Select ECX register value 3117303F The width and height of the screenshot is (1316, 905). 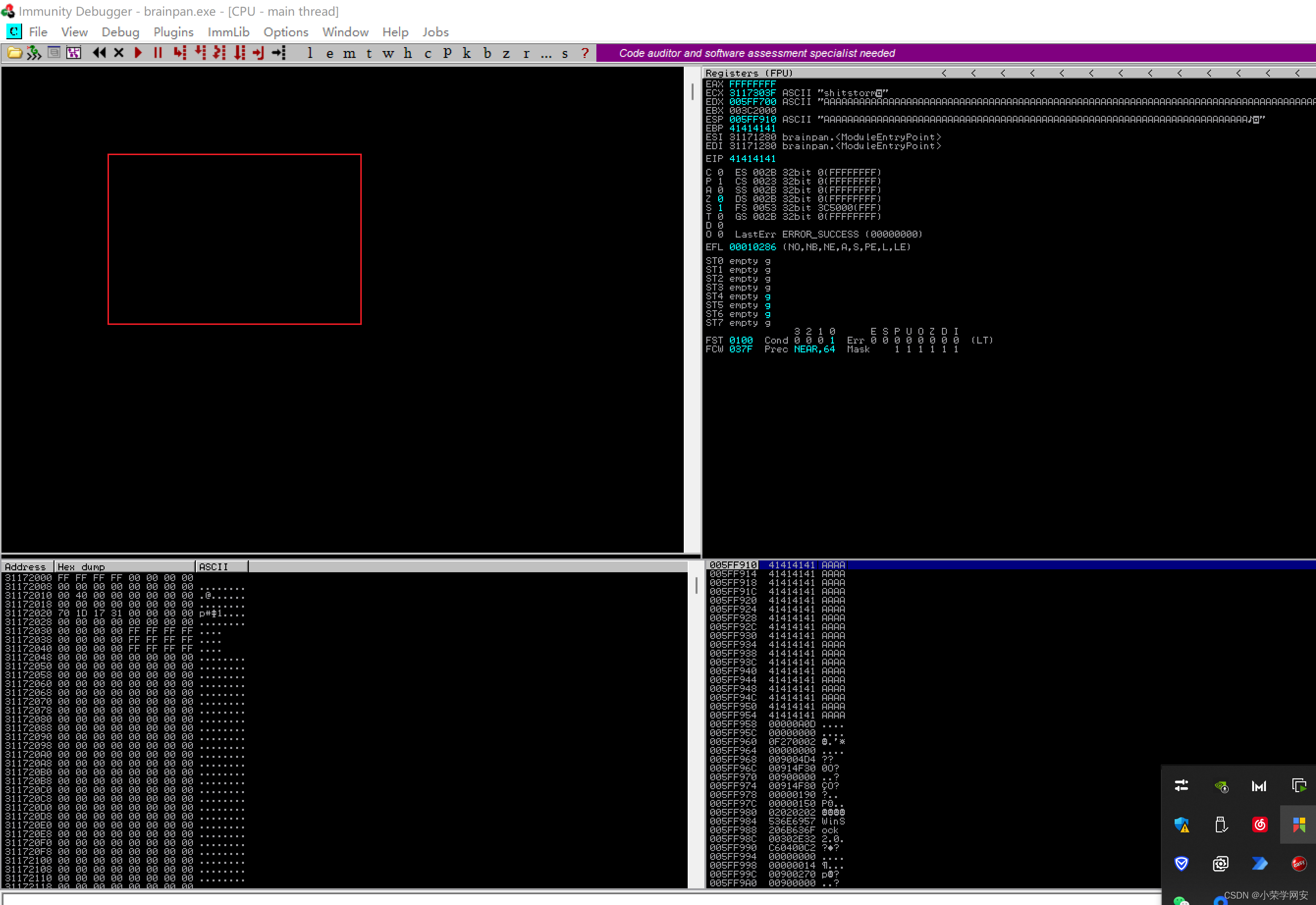[752, 93]
